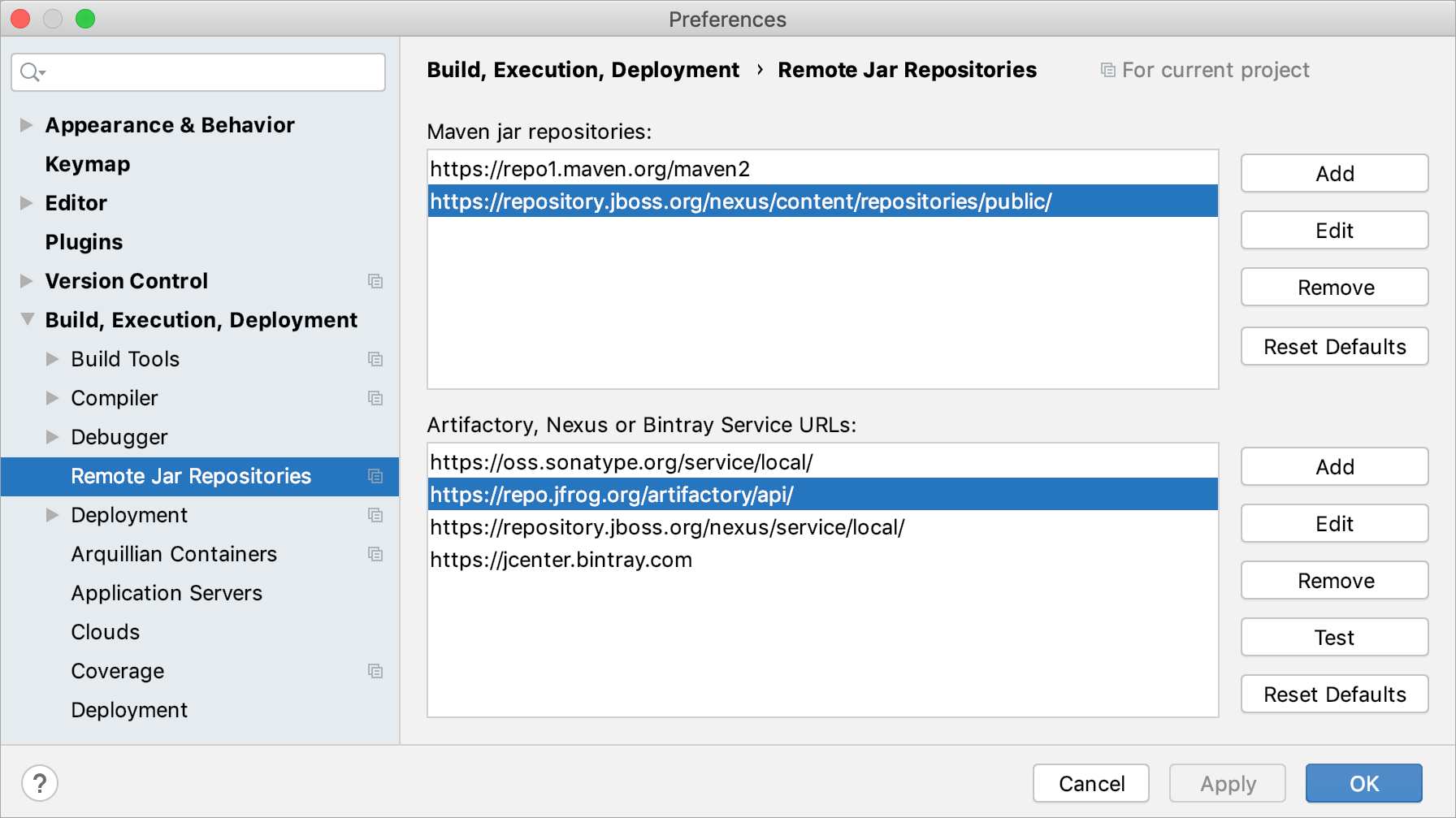This screenshot has height=818, width=1456.
Task: Open the Clouds settings page
Action: point(106,632)
